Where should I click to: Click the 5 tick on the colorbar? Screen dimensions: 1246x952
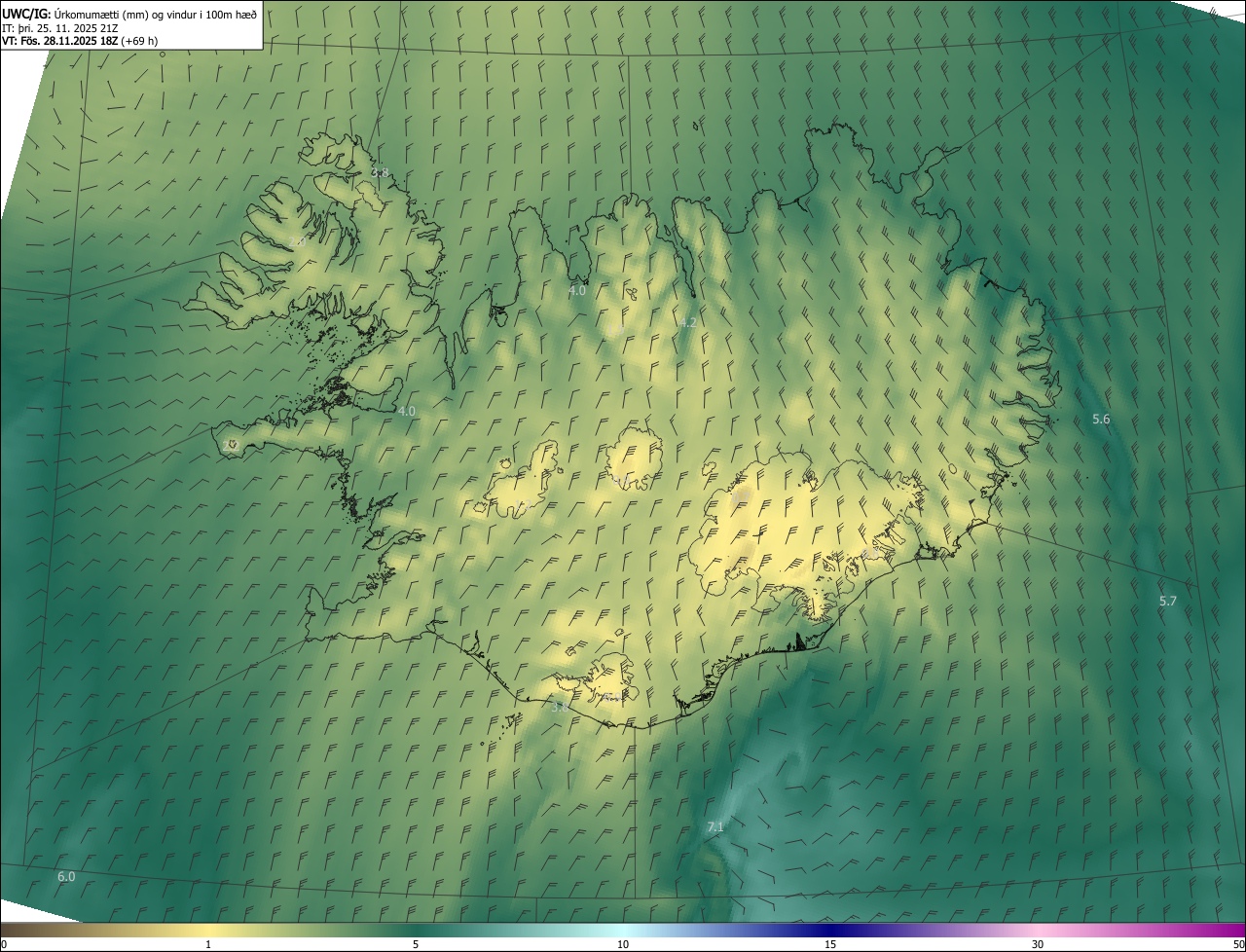(x=416, y=944)
